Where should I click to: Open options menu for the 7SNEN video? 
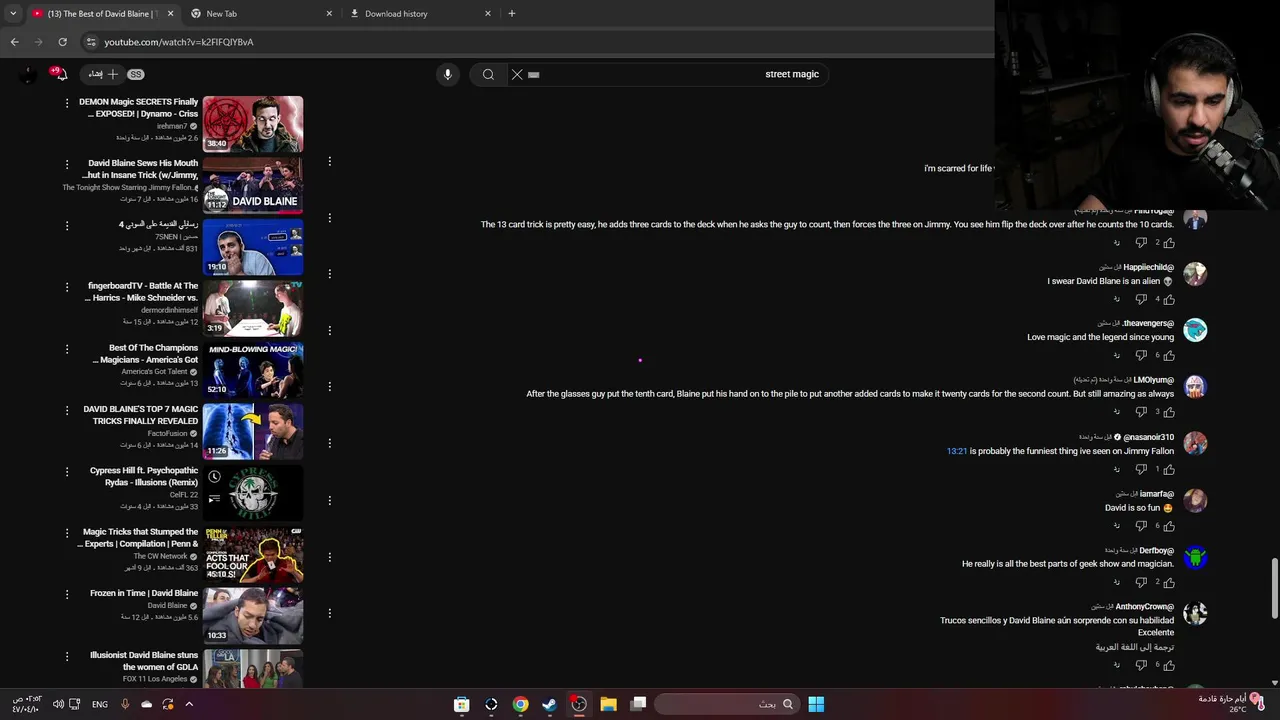click(x=67, y=226)
